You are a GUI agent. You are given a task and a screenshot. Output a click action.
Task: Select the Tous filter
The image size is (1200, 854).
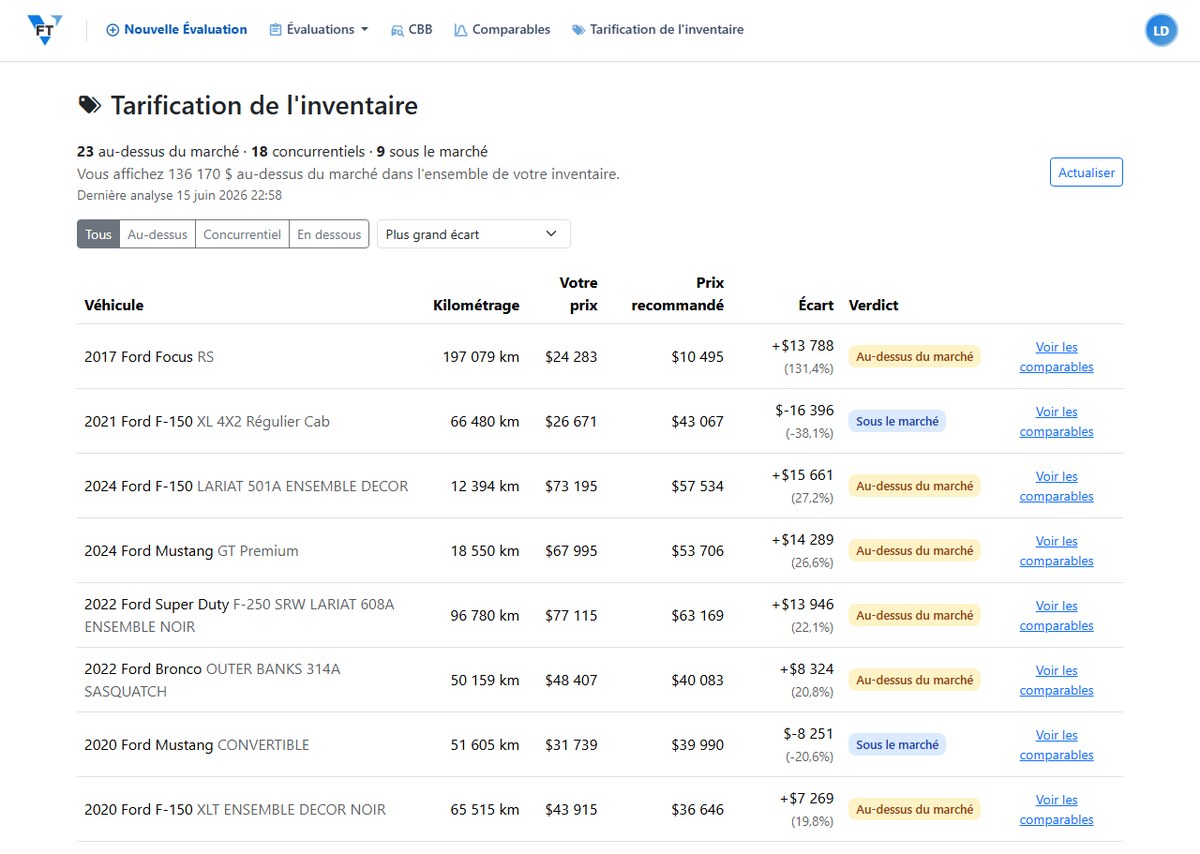pyautogui.click(x=98, y=234)
